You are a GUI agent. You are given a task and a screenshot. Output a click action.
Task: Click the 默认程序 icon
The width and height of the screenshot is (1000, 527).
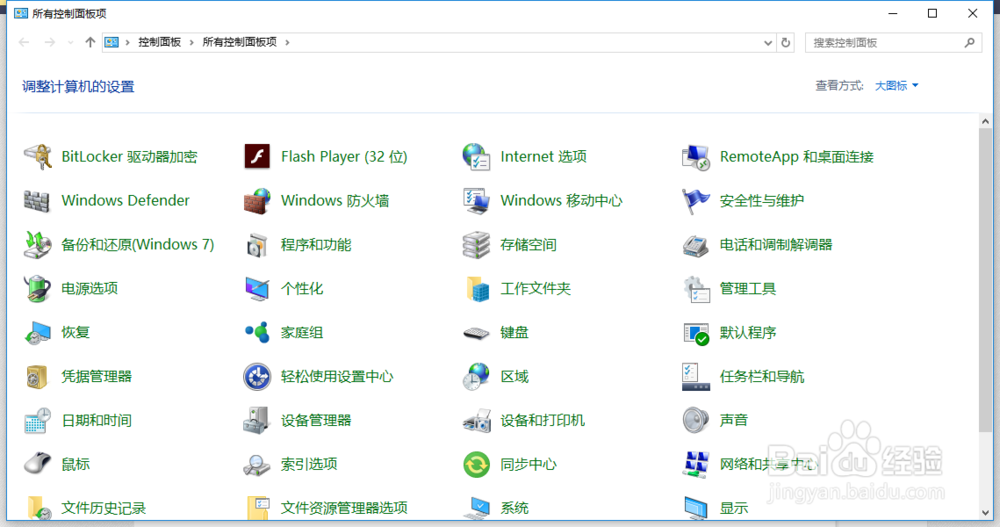coord(696,332)
